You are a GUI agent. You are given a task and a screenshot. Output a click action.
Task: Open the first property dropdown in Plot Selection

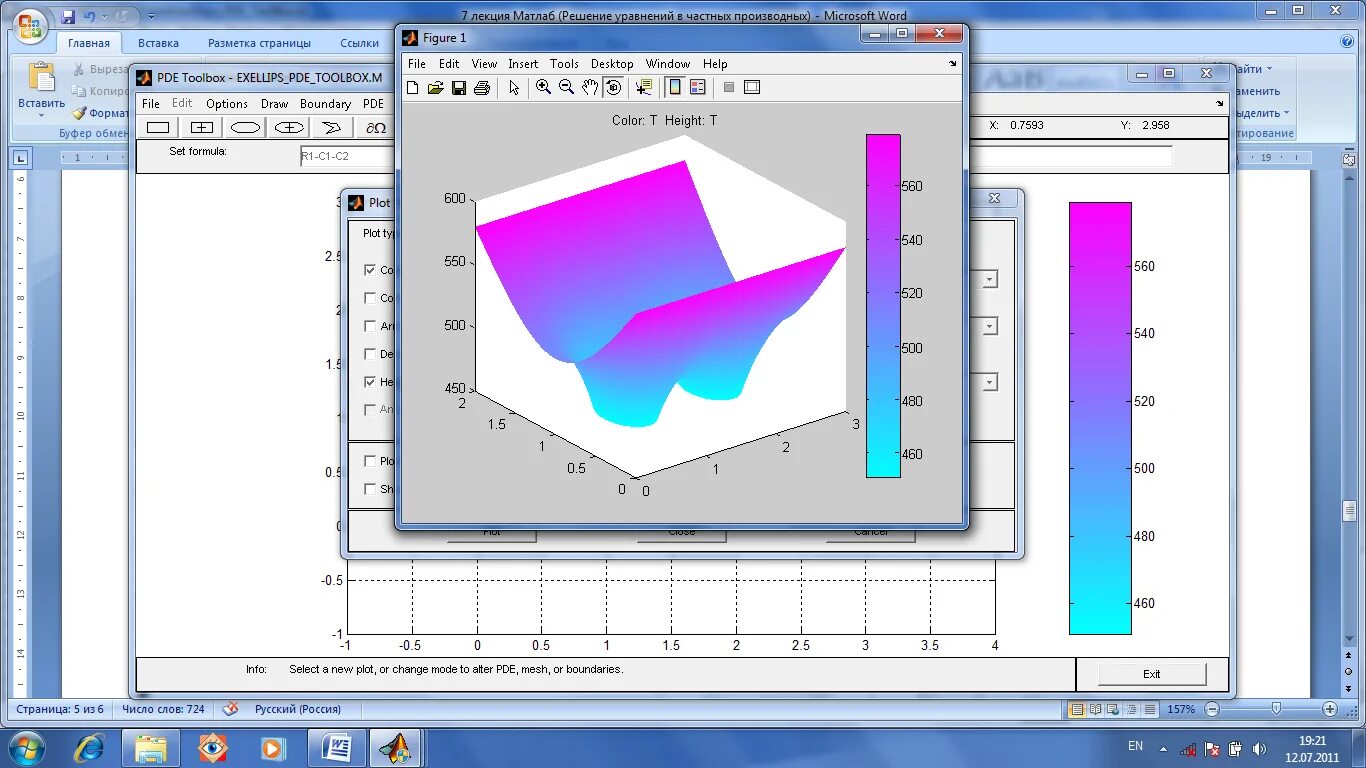click(987, 279)
